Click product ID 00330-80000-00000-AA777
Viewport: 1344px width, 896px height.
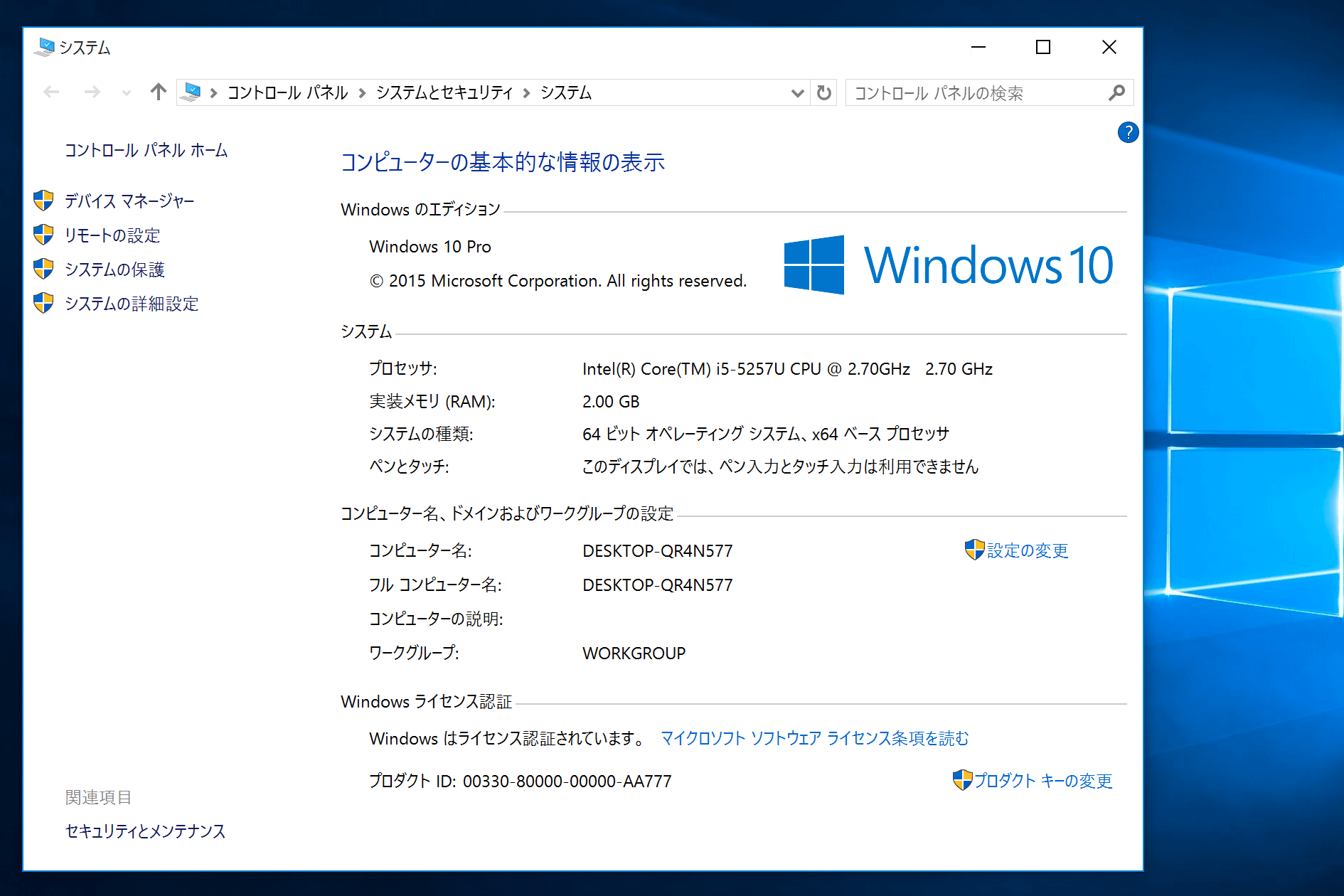[567, 782]
